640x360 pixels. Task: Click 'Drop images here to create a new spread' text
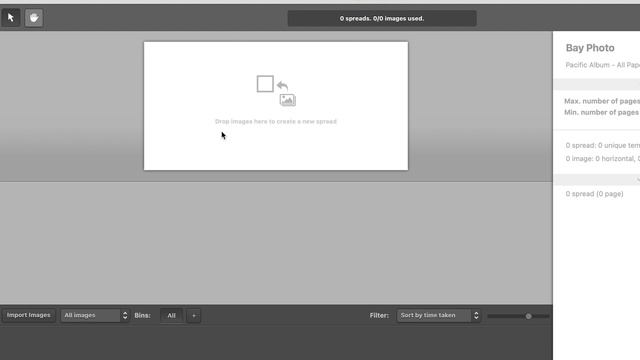click(276, 122)
